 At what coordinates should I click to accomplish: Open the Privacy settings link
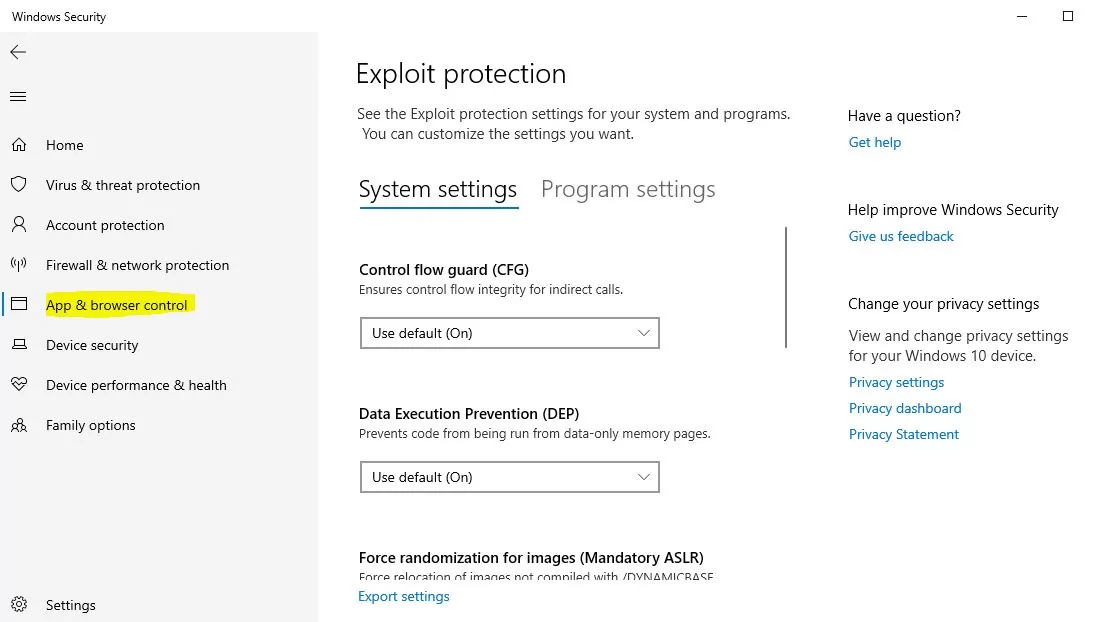click(896, 382)
